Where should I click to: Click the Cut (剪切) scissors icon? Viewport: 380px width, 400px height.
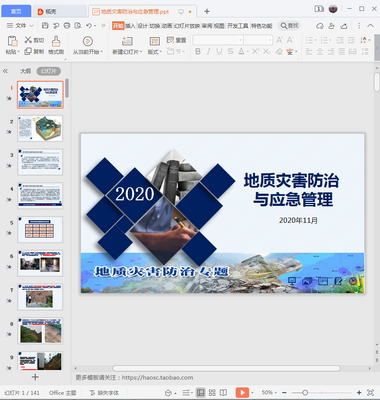click(x=28, y=40)
